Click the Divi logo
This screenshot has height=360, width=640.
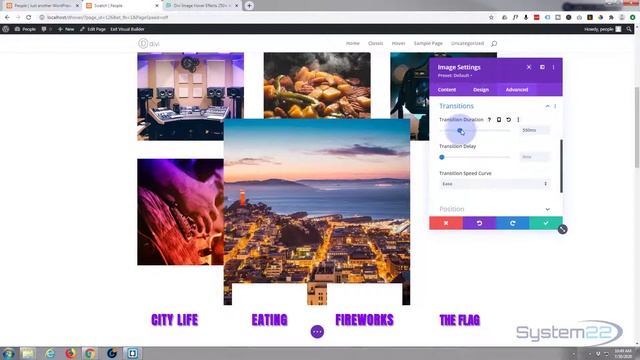[149, 43]
